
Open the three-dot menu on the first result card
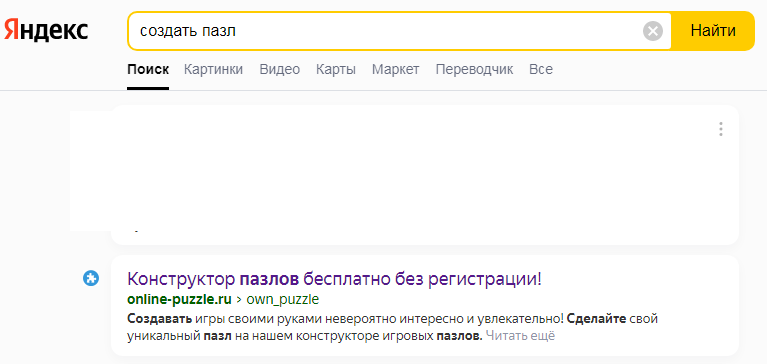(721, 129)
